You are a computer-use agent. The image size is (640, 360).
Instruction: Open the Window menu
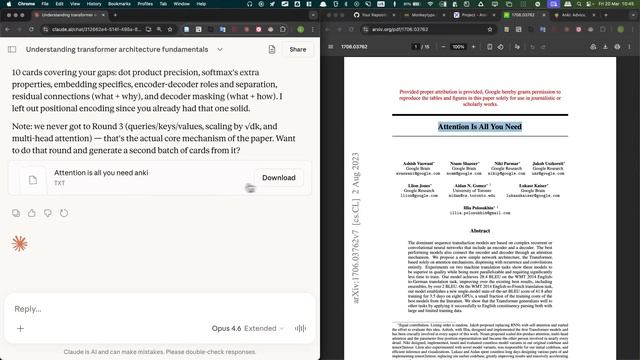(182, 4)
